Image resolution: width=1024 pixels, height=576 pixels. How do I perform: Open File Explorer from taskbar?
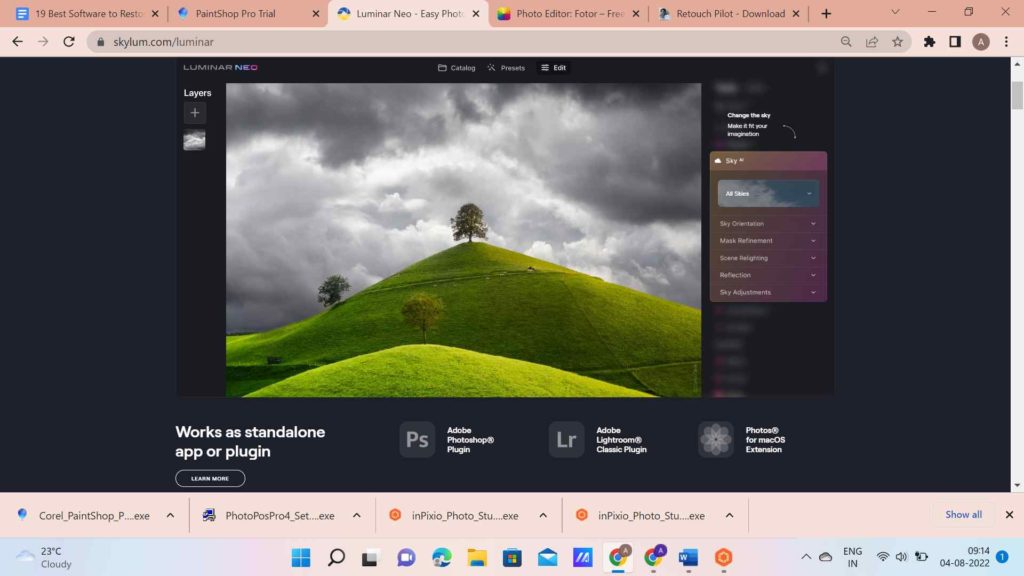coord(477,557)
